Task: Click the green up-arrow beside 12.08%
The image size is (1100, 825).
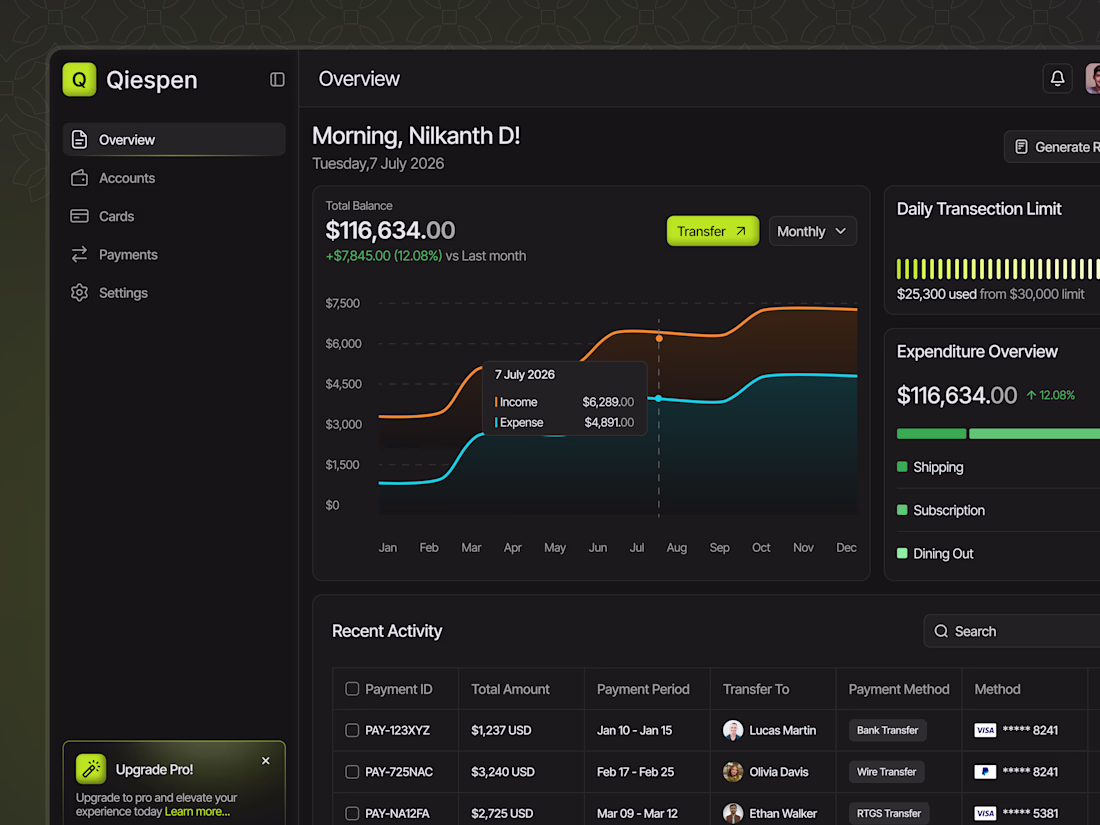Action: (x=1031, y=395)
